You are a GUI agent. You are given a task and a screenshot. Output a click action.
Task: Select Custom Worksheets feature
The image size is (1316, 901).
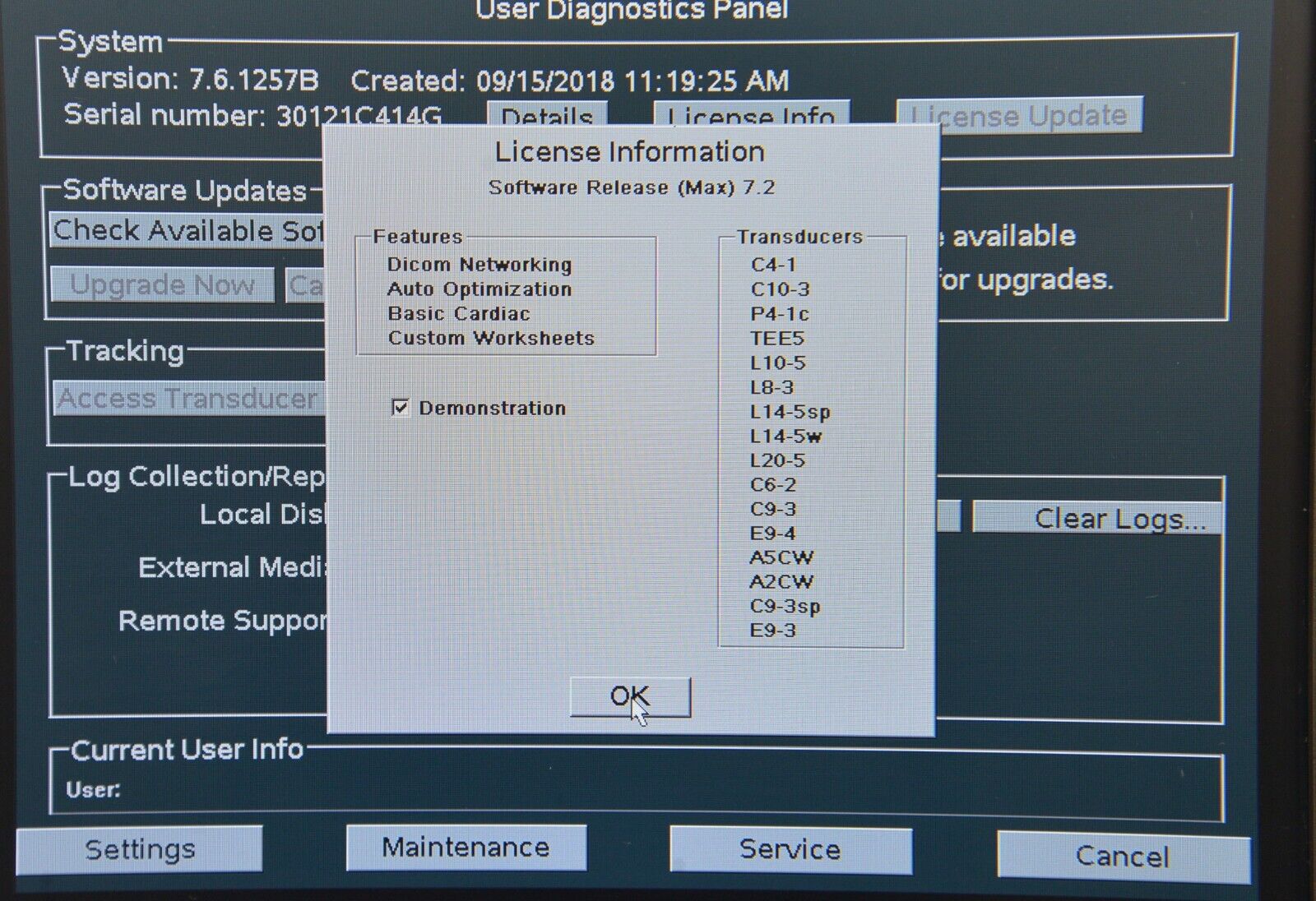coord(491,338)
